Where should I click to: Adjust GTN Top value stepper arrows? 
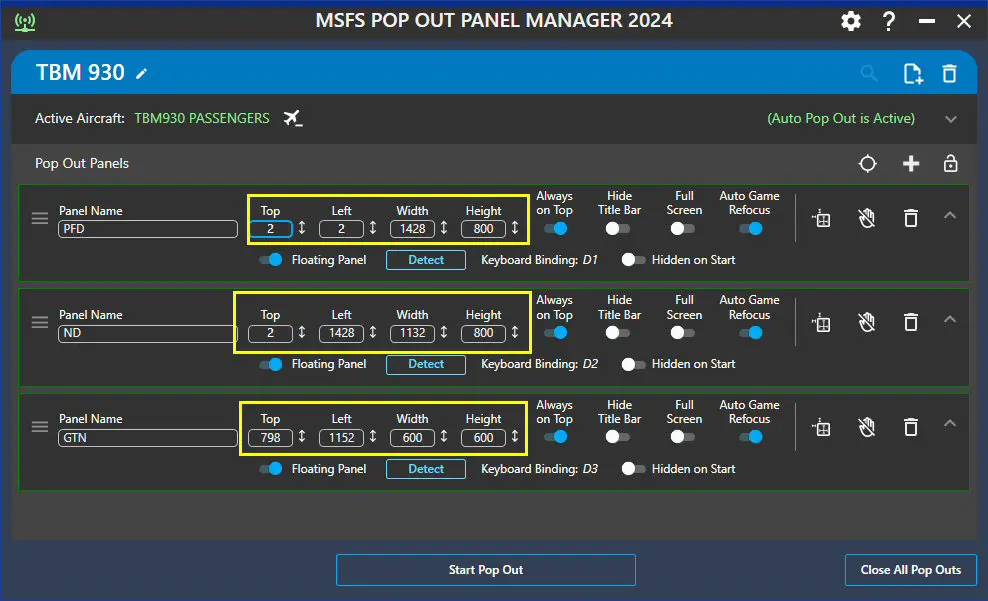click(302, 437)
